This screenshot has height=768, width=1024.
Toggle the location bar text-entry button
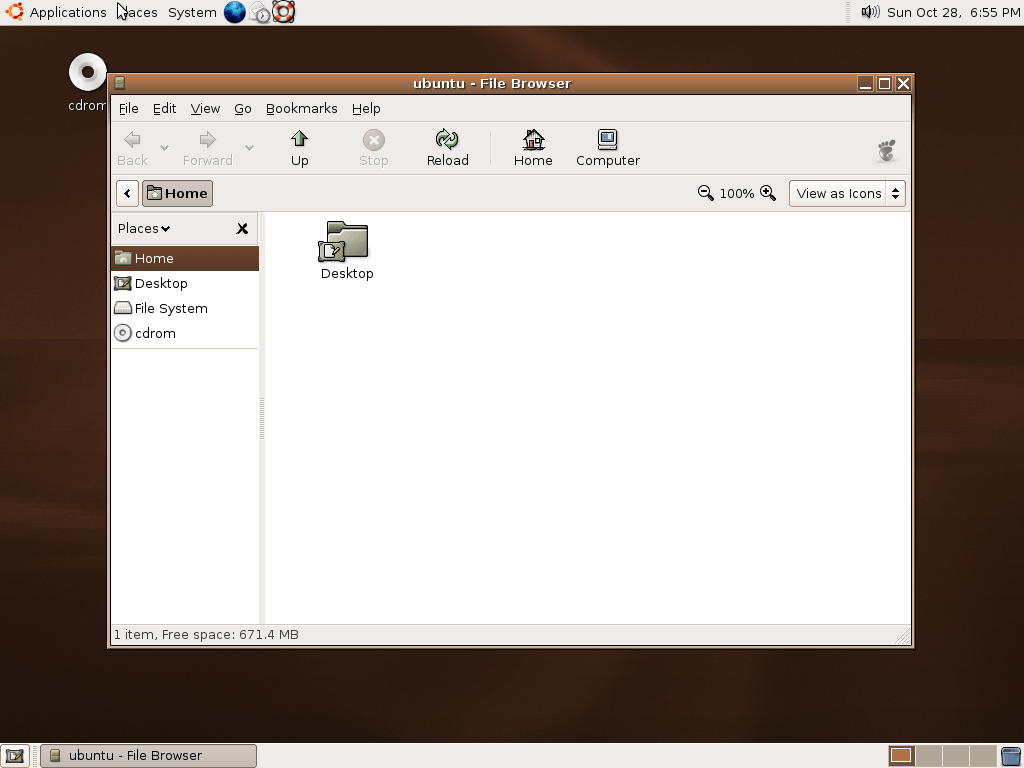tap(127, 193)
